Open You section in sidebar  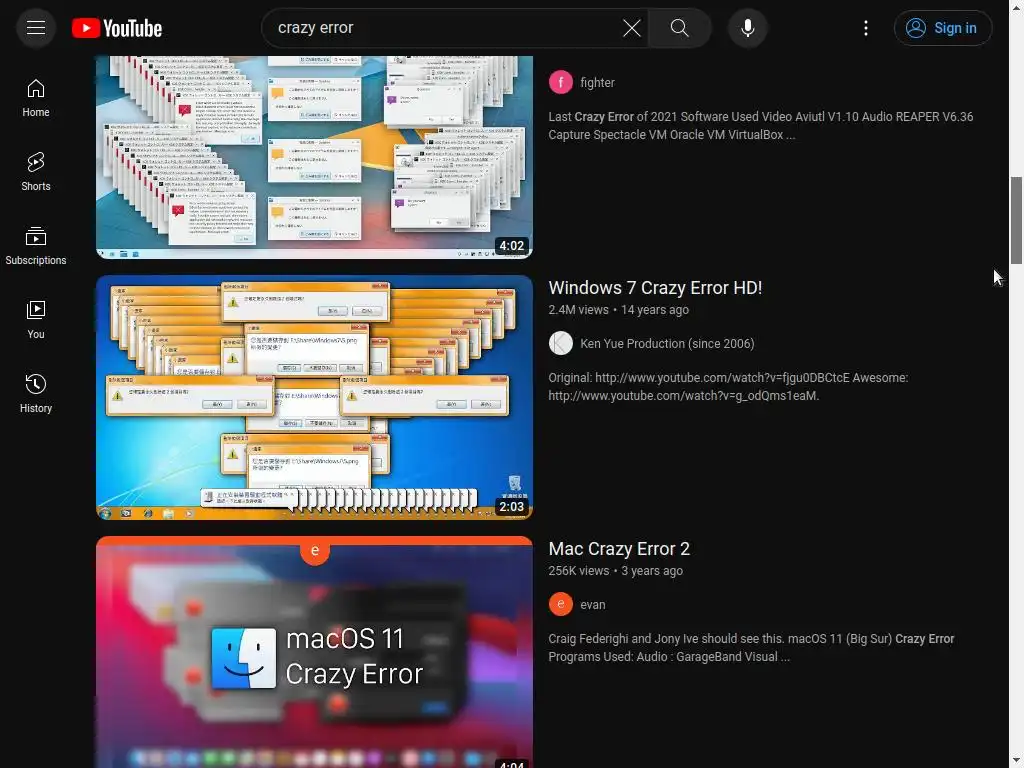click(x=36, y=320)
